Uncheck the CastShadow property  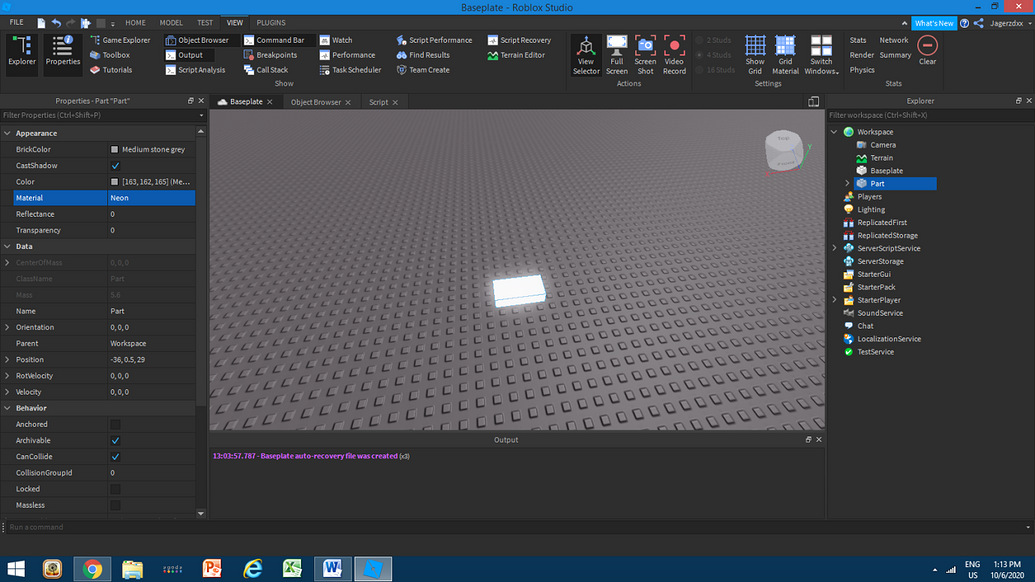point(115,165)
